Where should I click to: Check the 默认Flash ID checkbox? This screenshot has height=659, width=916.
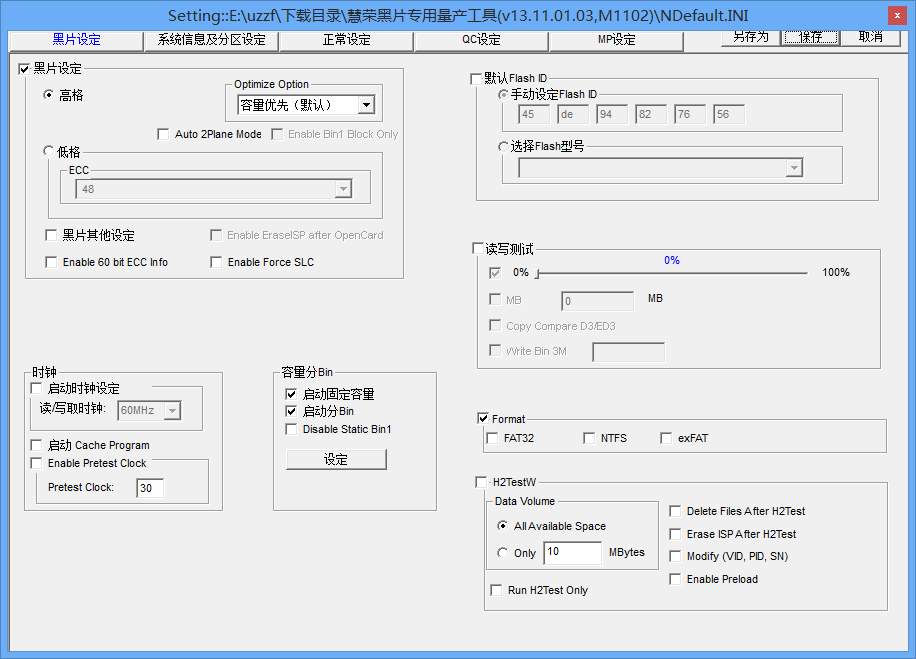coord(476,78)
